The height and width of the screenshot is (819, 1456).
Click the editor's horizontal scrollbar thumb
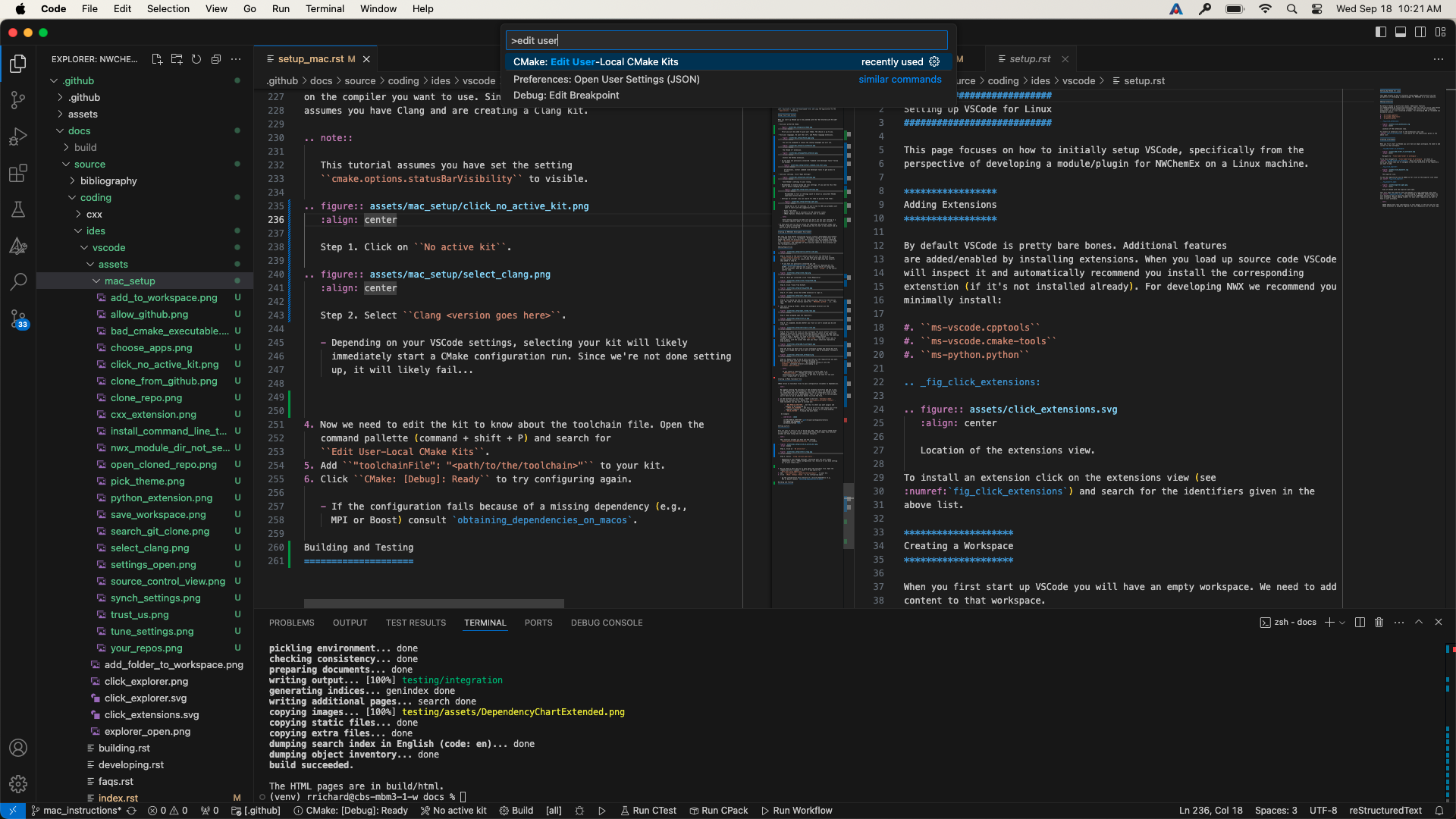(434, 604)
